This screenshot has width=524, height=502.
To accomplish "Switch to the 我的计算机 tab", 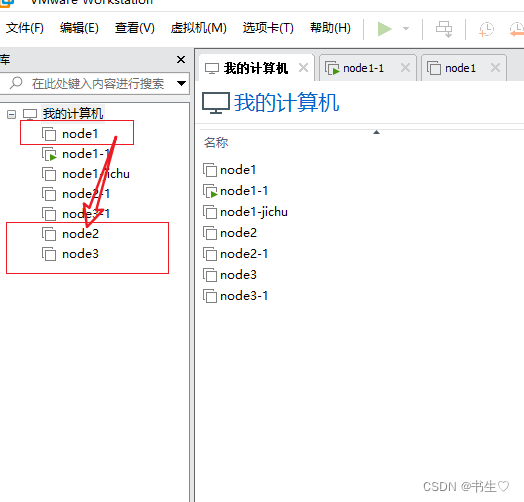I will [x=256, y=68].
